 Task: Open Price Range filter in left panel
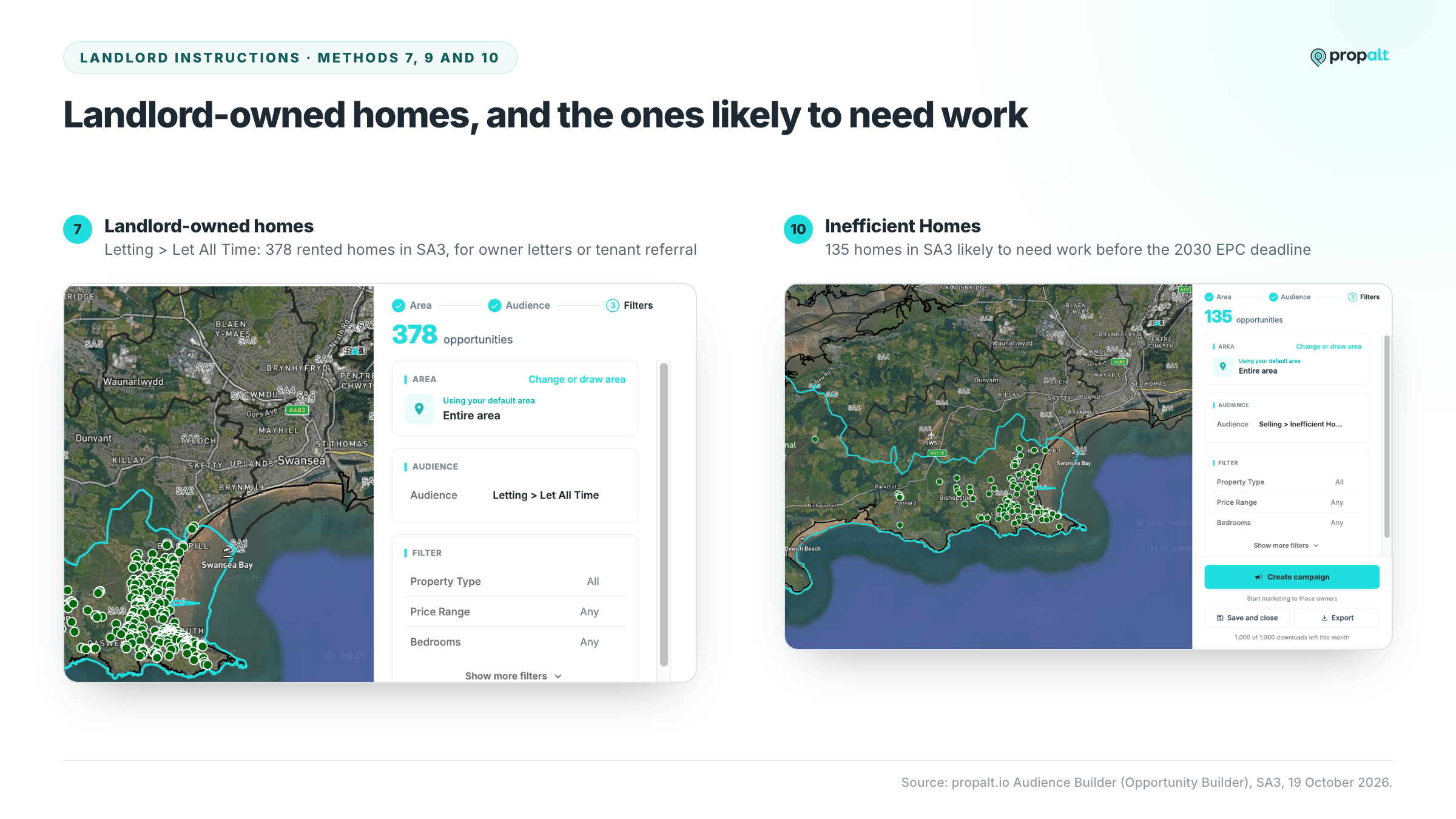pyautogui.click(x=515, y=612)
